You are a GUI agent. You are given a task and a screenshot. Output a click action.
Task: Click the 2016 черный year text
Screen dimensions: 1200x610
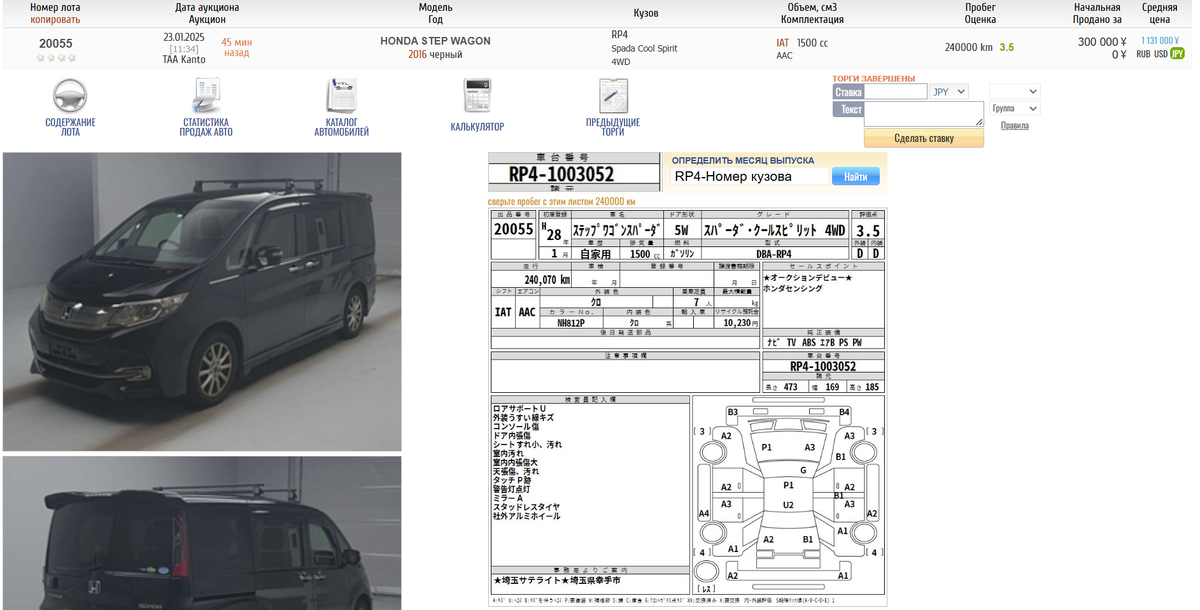[x=435, y=54]
